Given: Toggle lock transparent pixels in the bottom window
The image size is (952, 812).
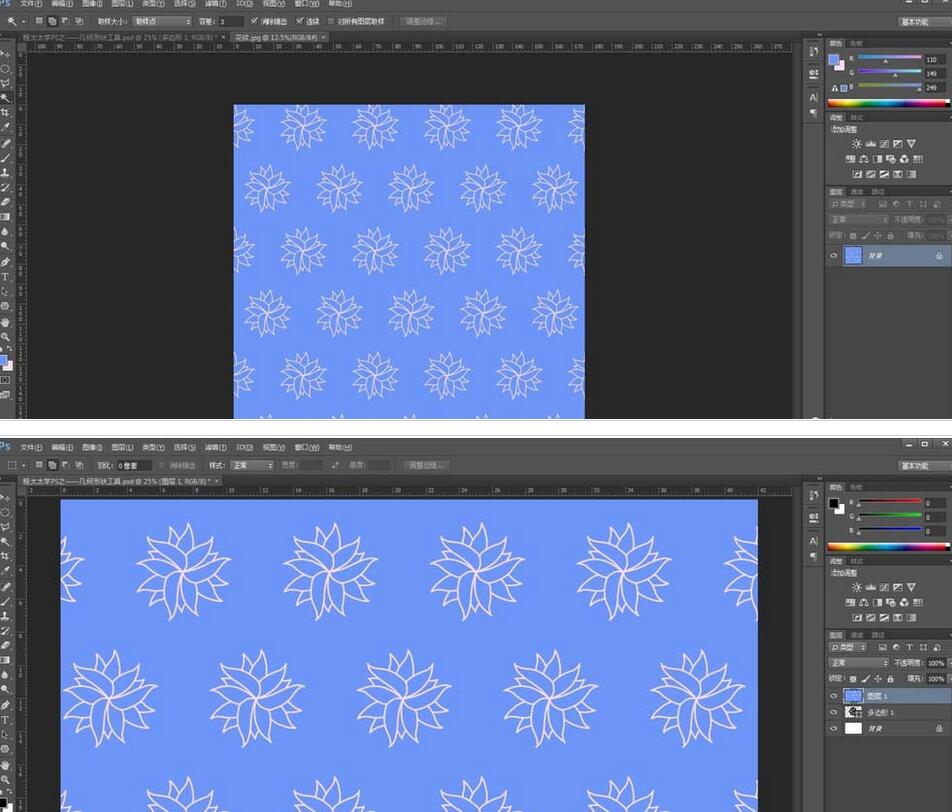Looking at the screenshot, I should 853,679.
